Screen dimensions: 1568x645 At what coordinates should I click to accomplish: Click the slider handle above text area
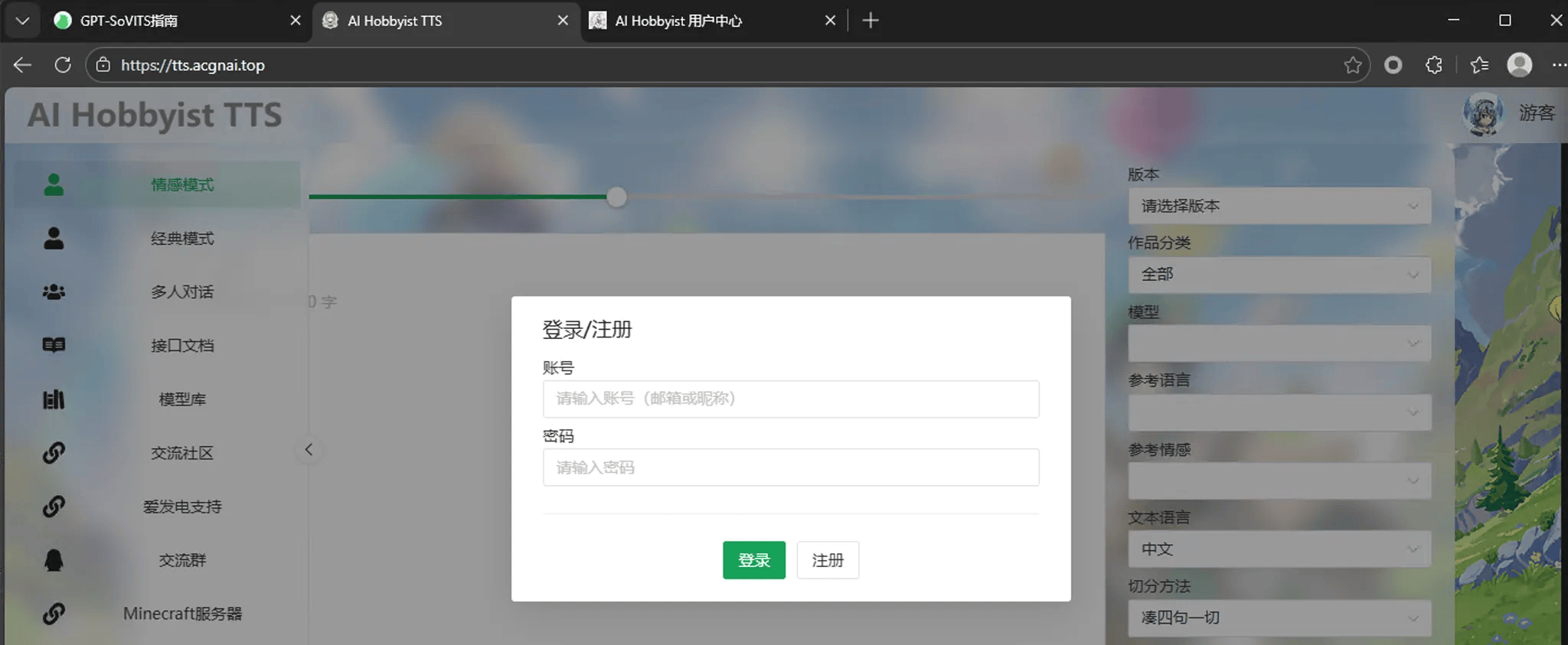[616, 197]
